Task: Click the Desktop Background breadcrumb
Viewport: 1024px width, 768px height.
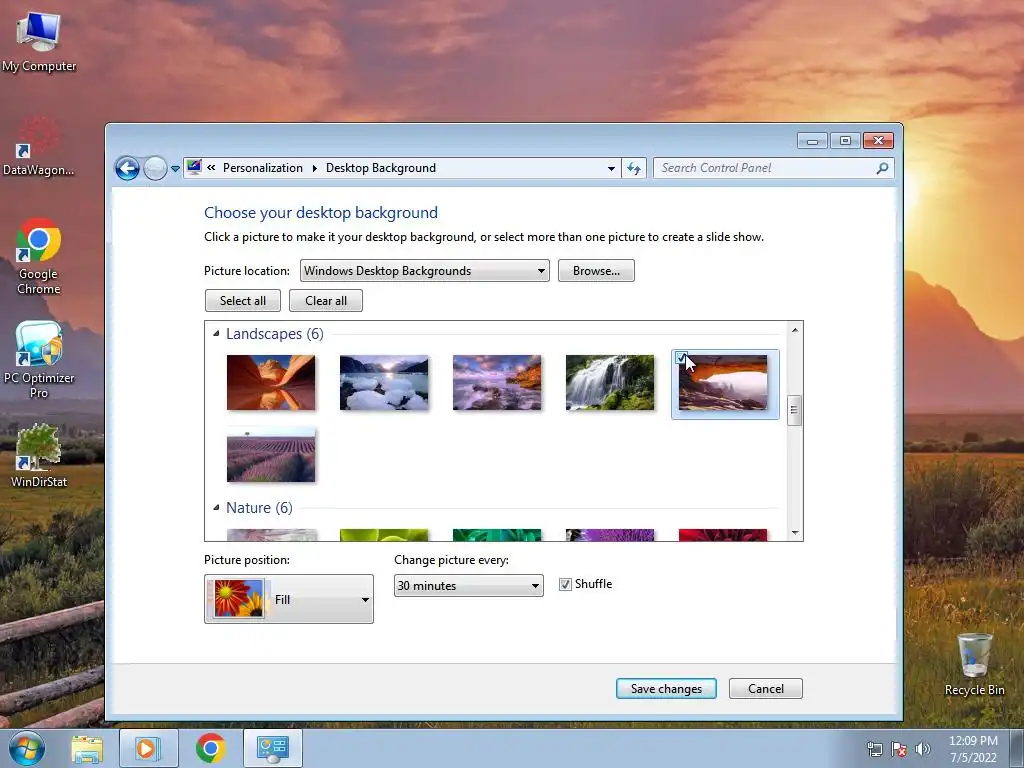Action: [x=381, y=168]
